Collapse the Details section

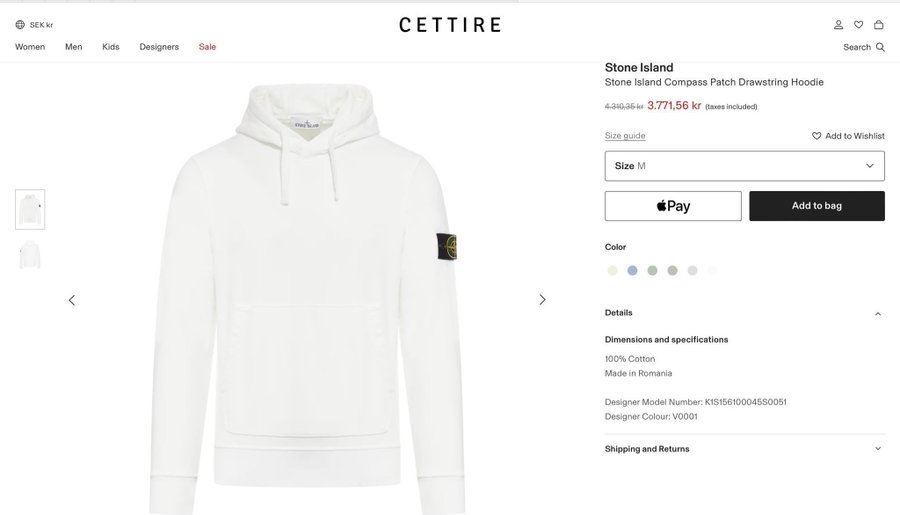click(878, 313)
